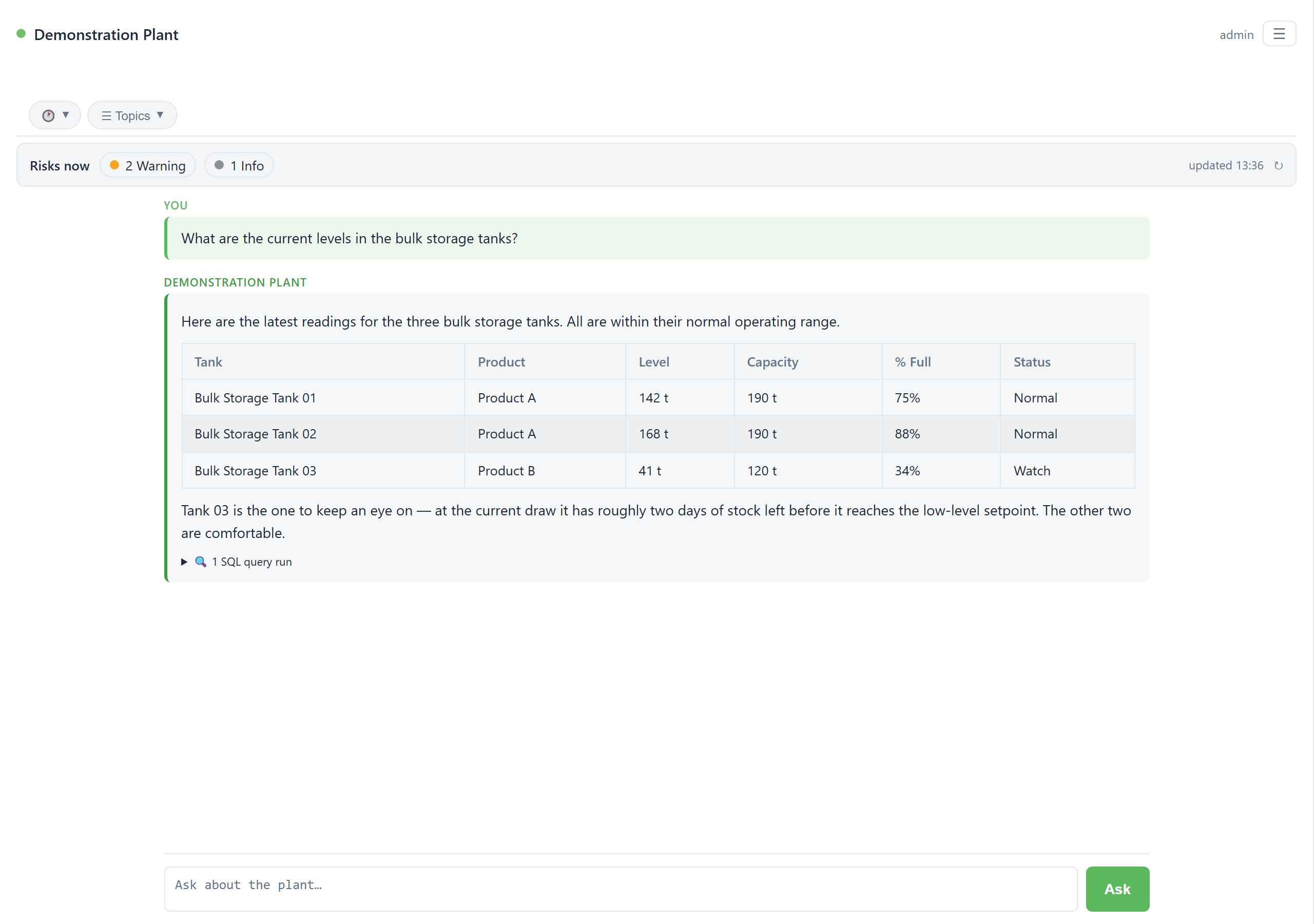
Task: Click the 2 Warning risk badge
Action: 148,165
